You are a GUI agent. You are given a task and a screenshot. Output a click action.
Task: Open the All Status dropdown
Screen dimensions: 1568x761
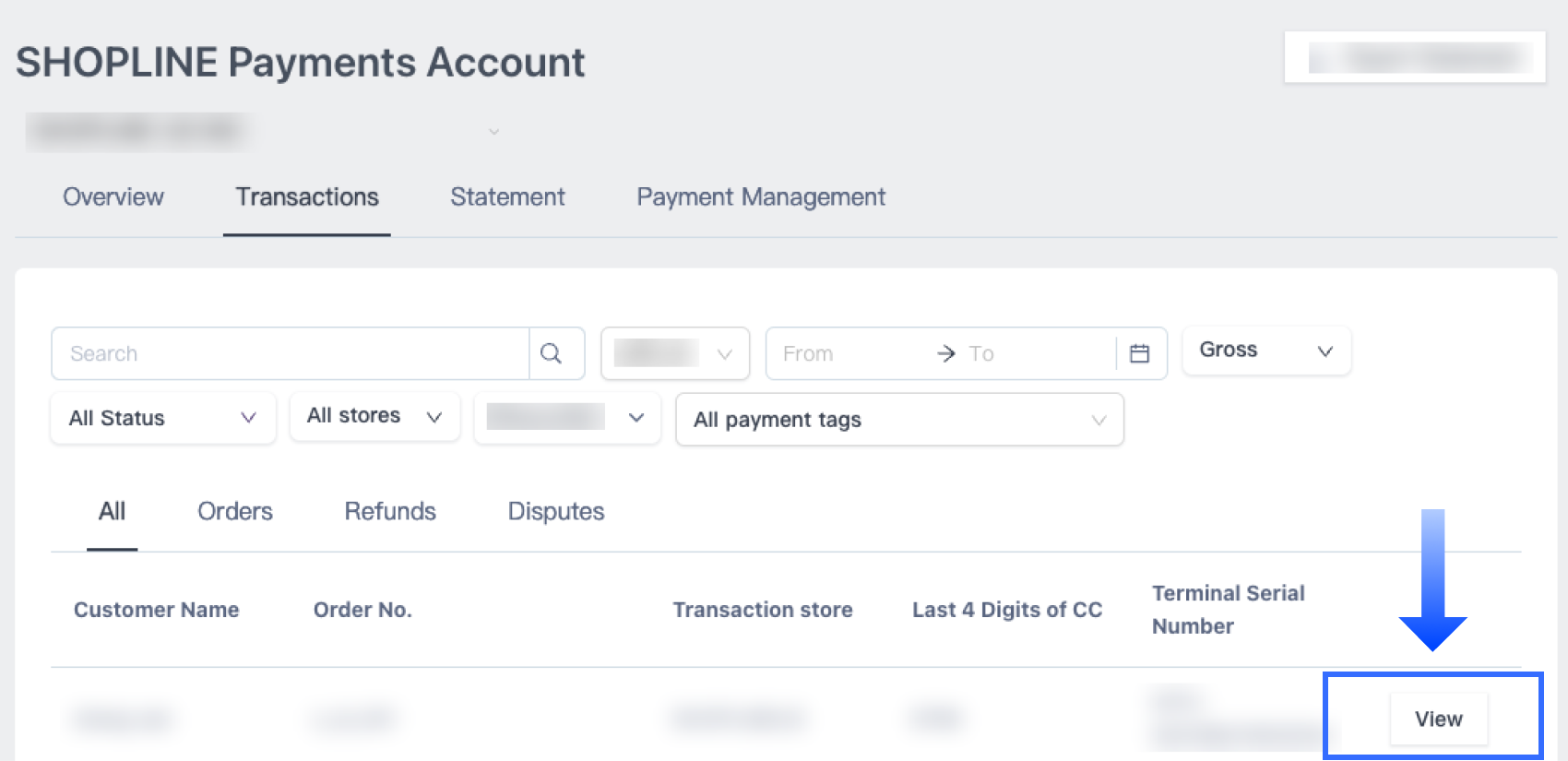(x=162, y=418)
